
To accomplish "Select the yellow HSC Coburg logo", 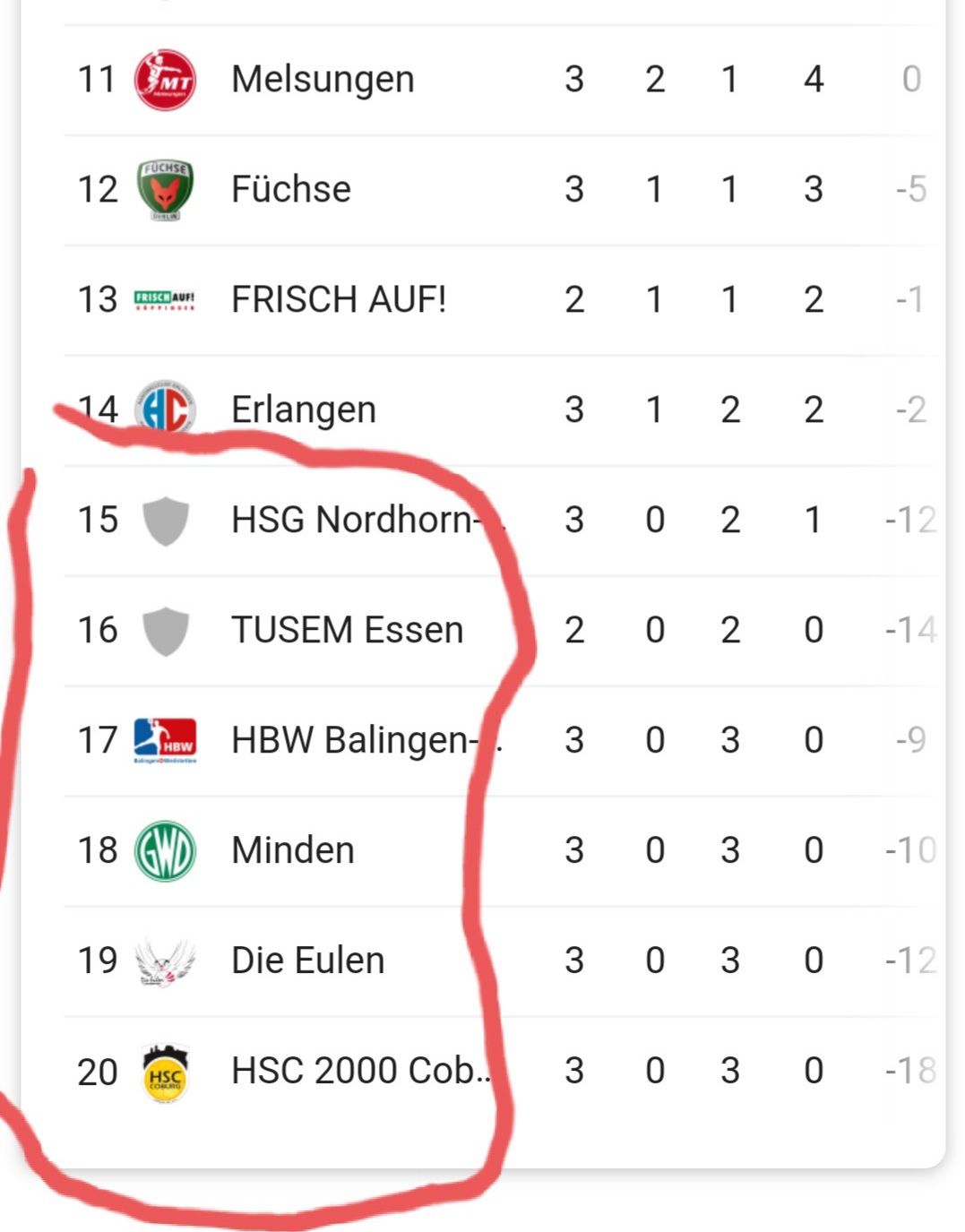I will (x=165, y=1072).
